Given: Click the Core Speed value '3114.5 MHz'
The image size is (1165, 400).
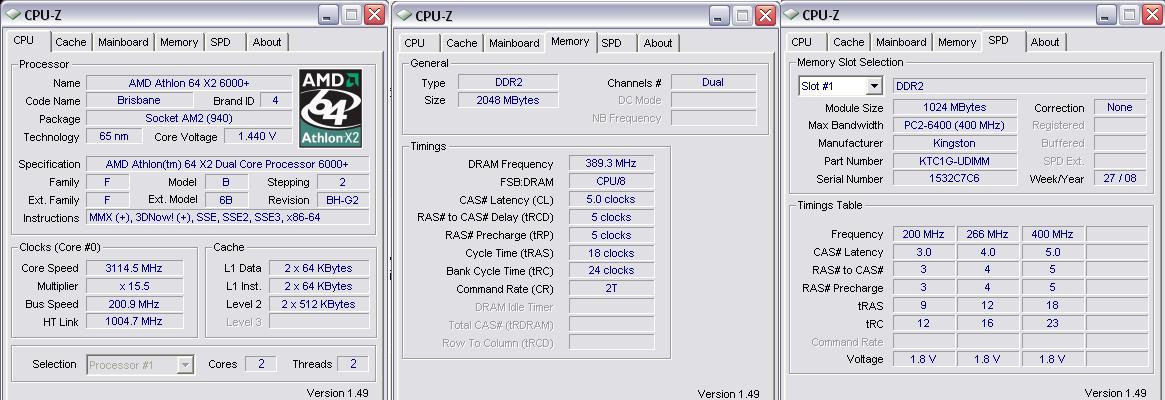Looking at the screenshot, I should click(134, 268).
